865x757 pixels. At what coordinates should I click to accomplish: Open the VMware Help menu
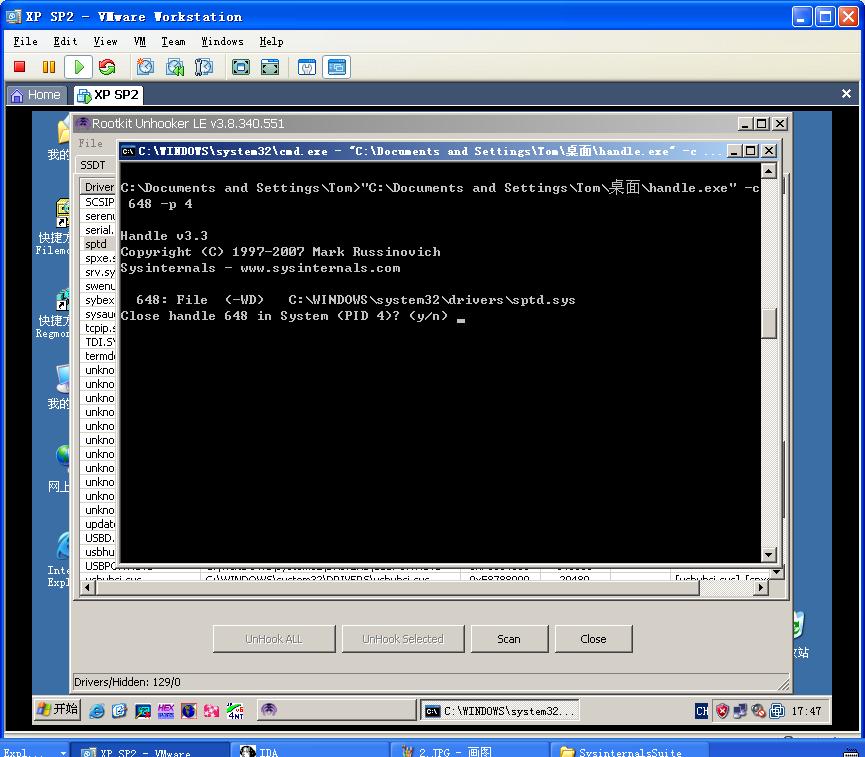click(271, 41)
